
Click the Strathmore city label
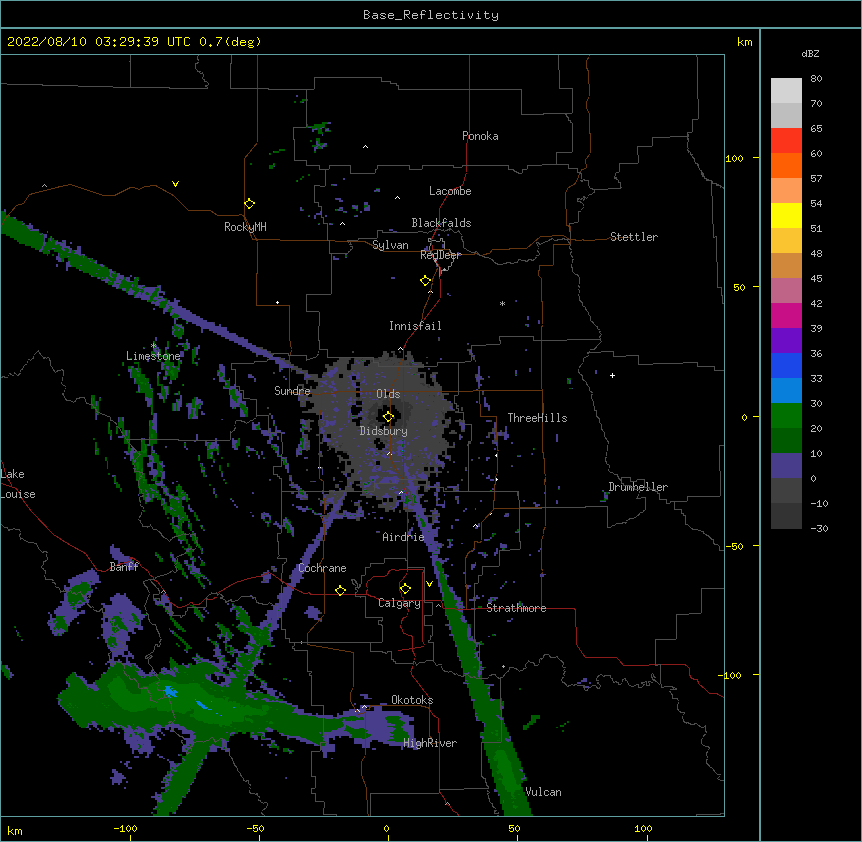516,608
